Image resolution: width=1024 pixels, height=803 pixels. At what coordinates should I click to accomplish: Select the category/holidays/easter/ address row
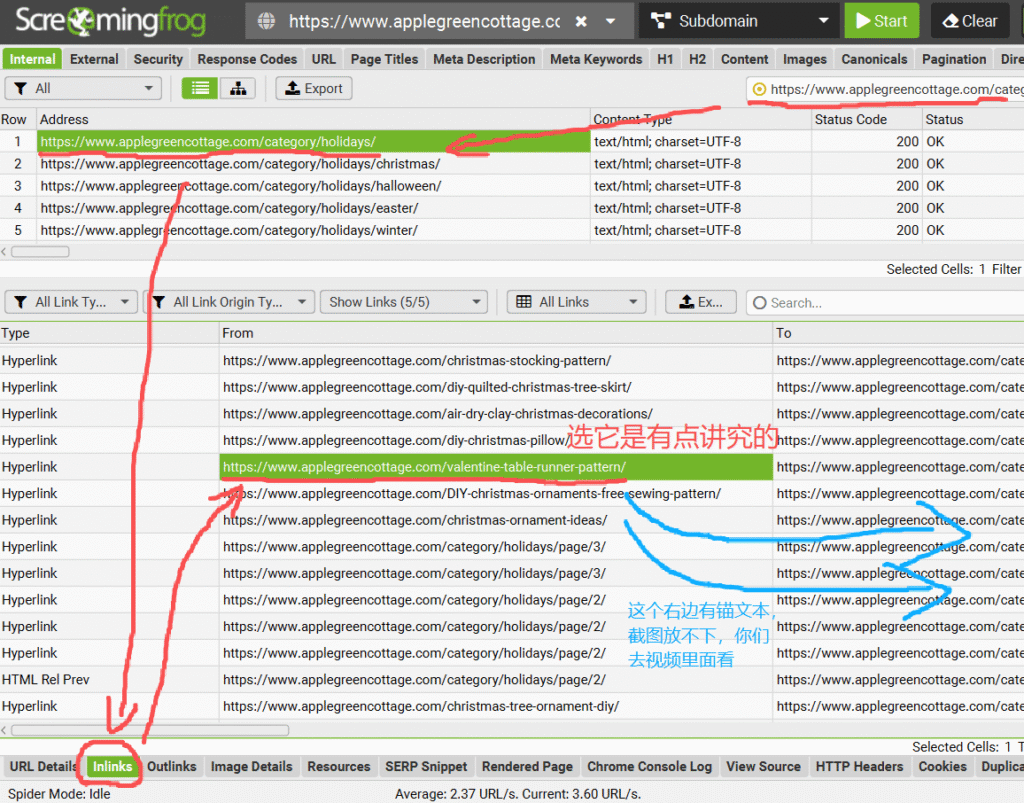tap(313, 208)
